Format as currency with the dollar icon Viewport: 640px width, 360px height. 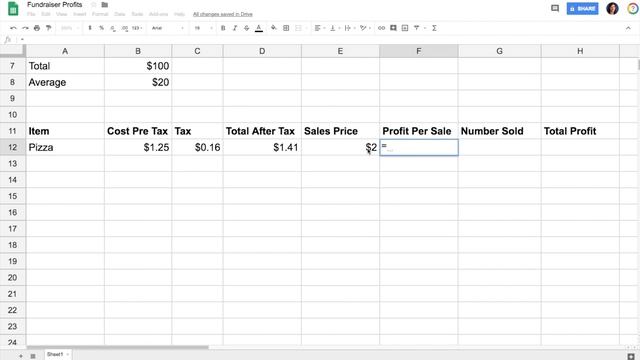[90, 28]
